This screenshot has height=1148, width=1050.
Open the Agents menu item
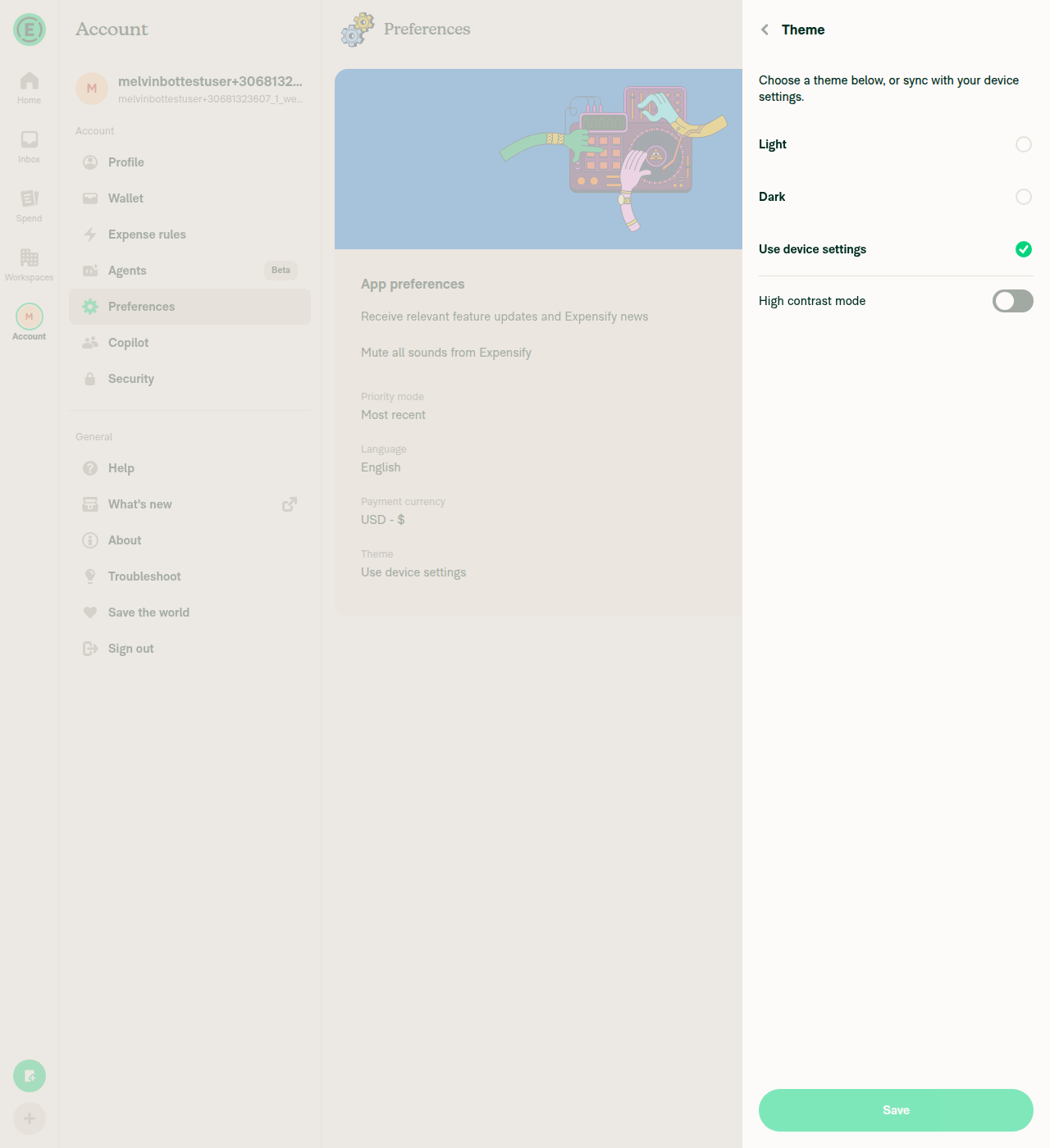[x=189, y=271]
